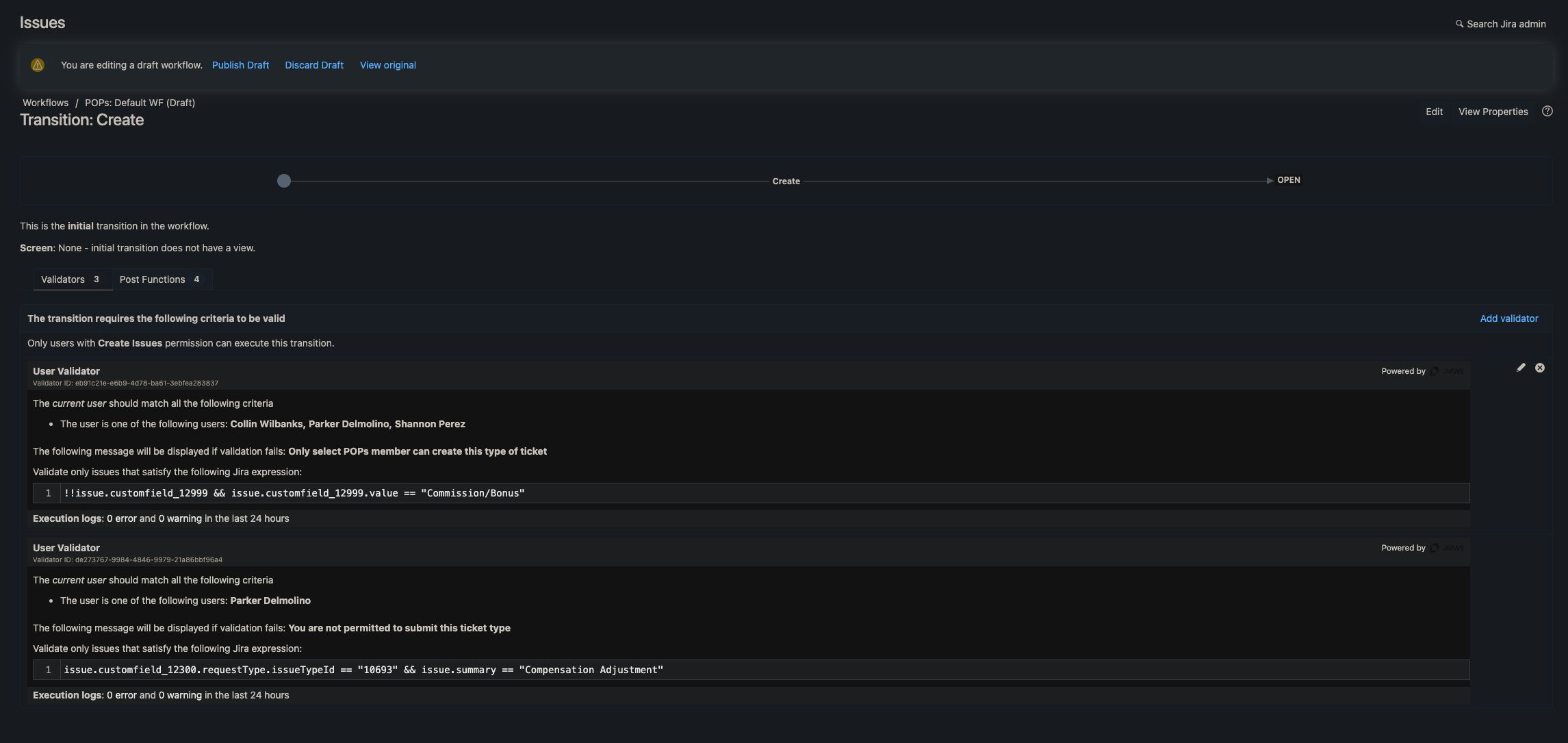Open help via the question mark icon
Viewport: 1568px width, 743px height.
[1547, 111]
